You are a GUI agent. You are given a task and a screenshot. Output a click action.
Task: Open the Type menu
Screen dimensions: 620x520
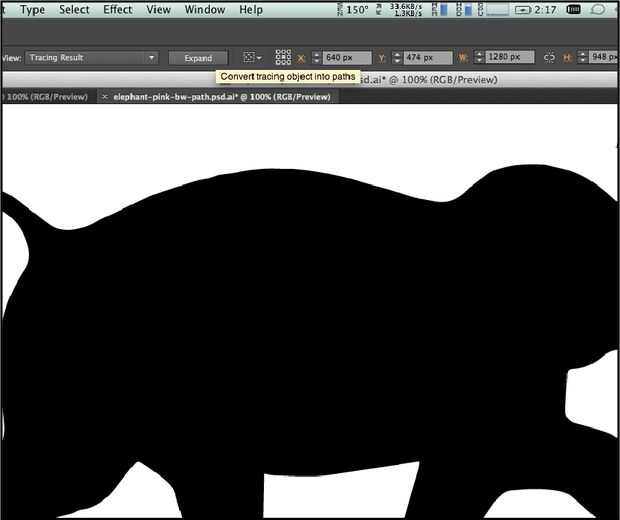pos(32,10)
